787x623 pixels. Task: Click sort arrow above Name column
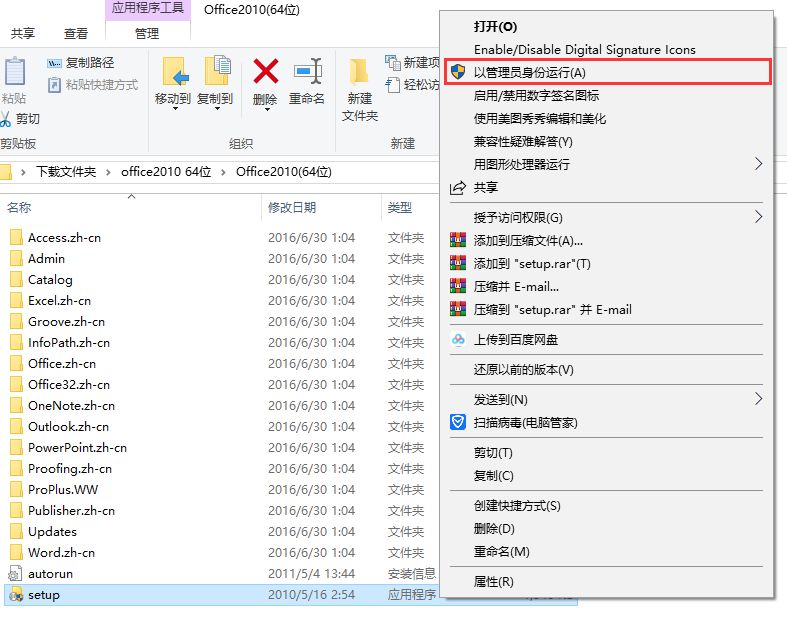(132, 196)
